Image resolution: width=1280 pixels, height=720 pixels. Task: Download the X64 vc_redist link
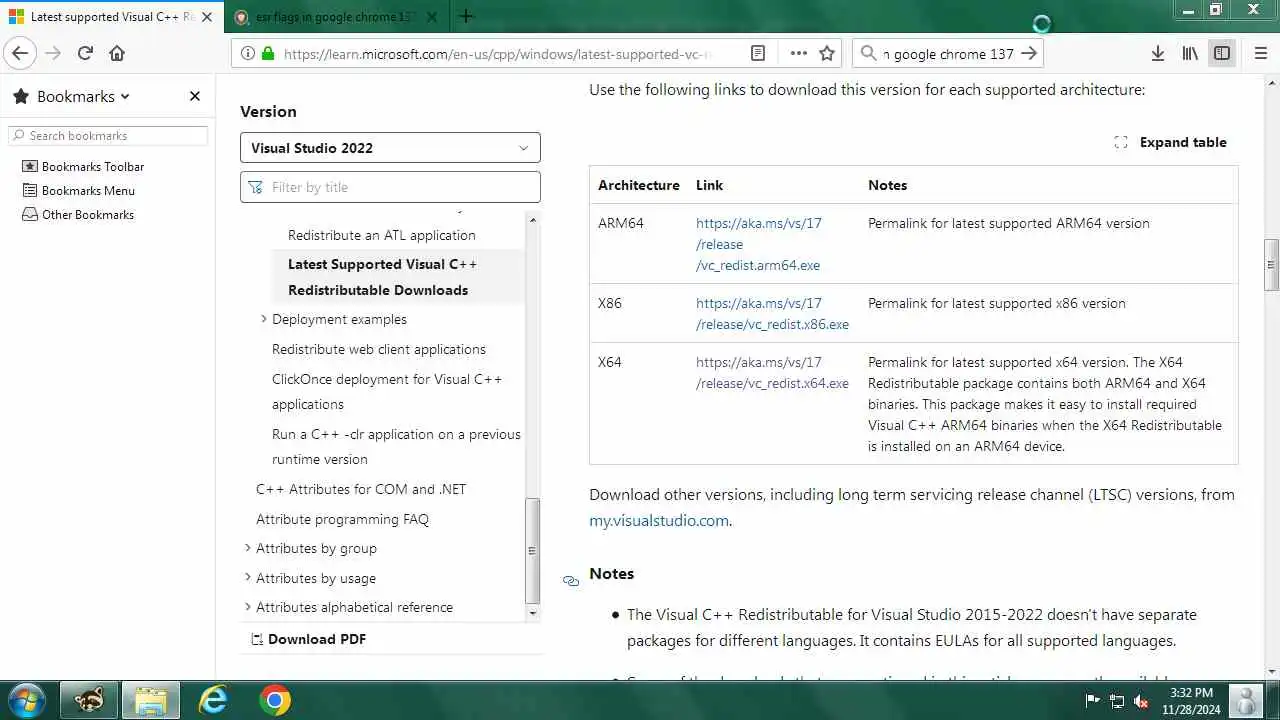[x=772, y=373]
